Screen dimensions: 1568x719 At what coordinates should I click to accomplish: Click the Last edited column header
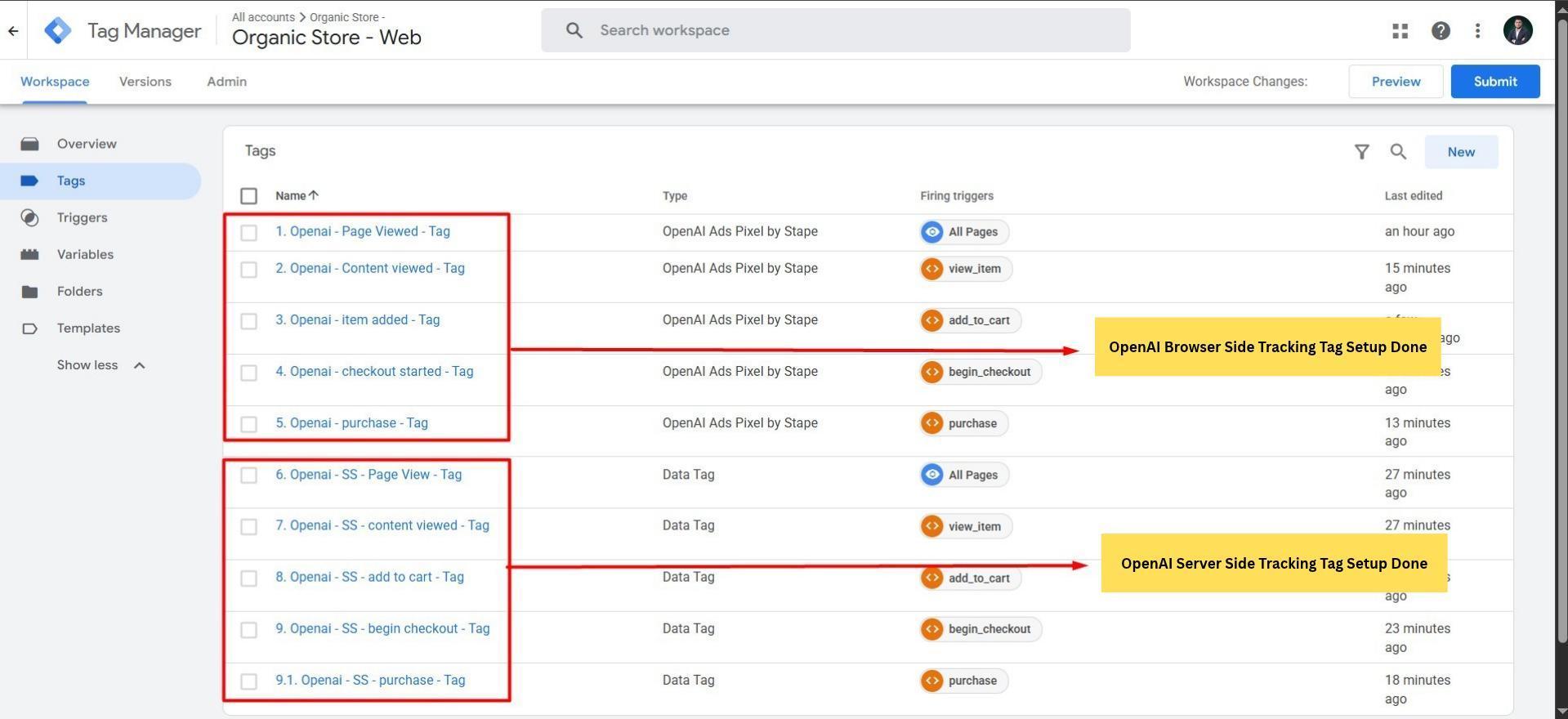(x=1414, y=196)
